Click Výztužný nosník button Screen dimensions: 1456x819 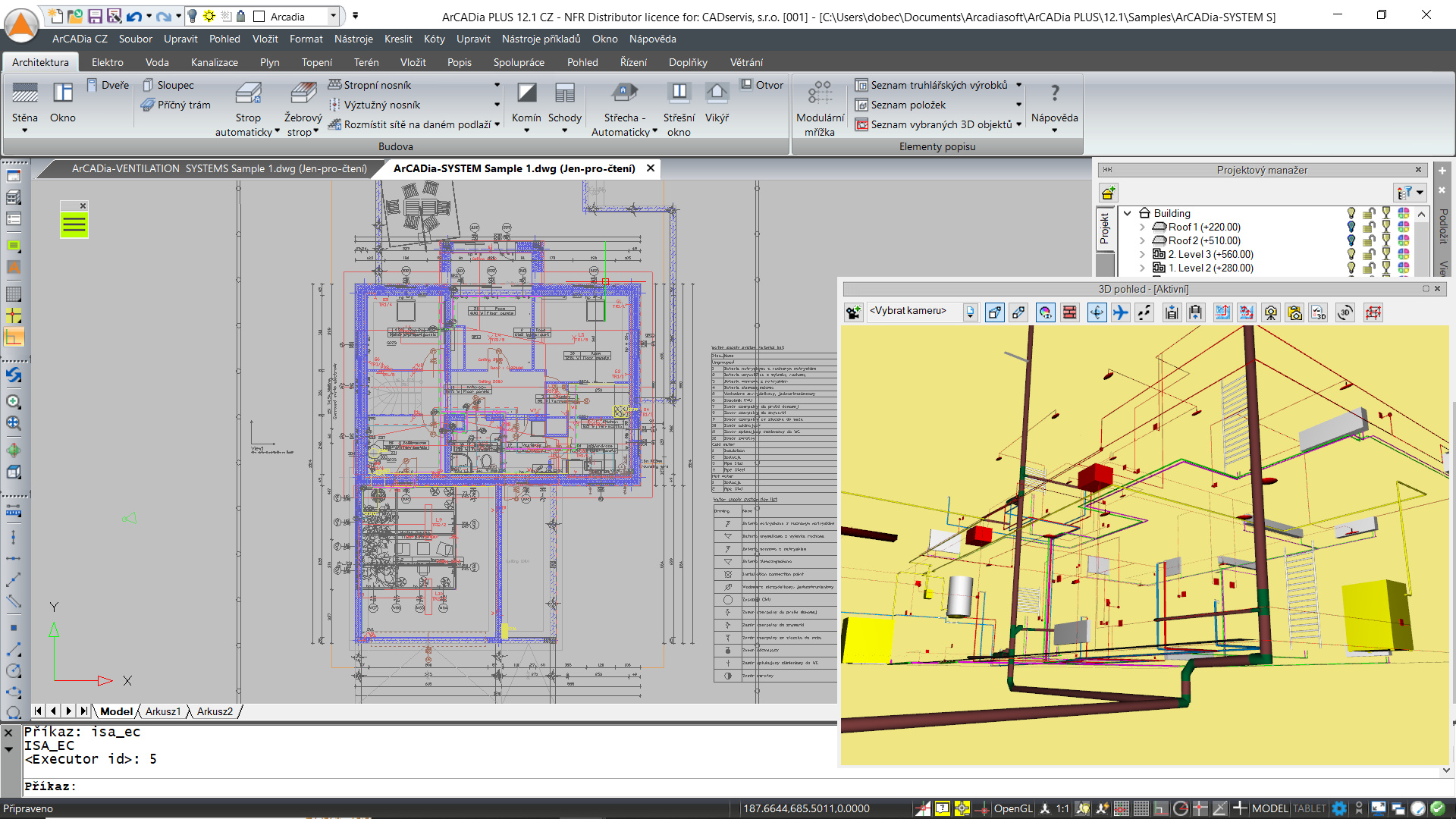click(x=375, y=105)
